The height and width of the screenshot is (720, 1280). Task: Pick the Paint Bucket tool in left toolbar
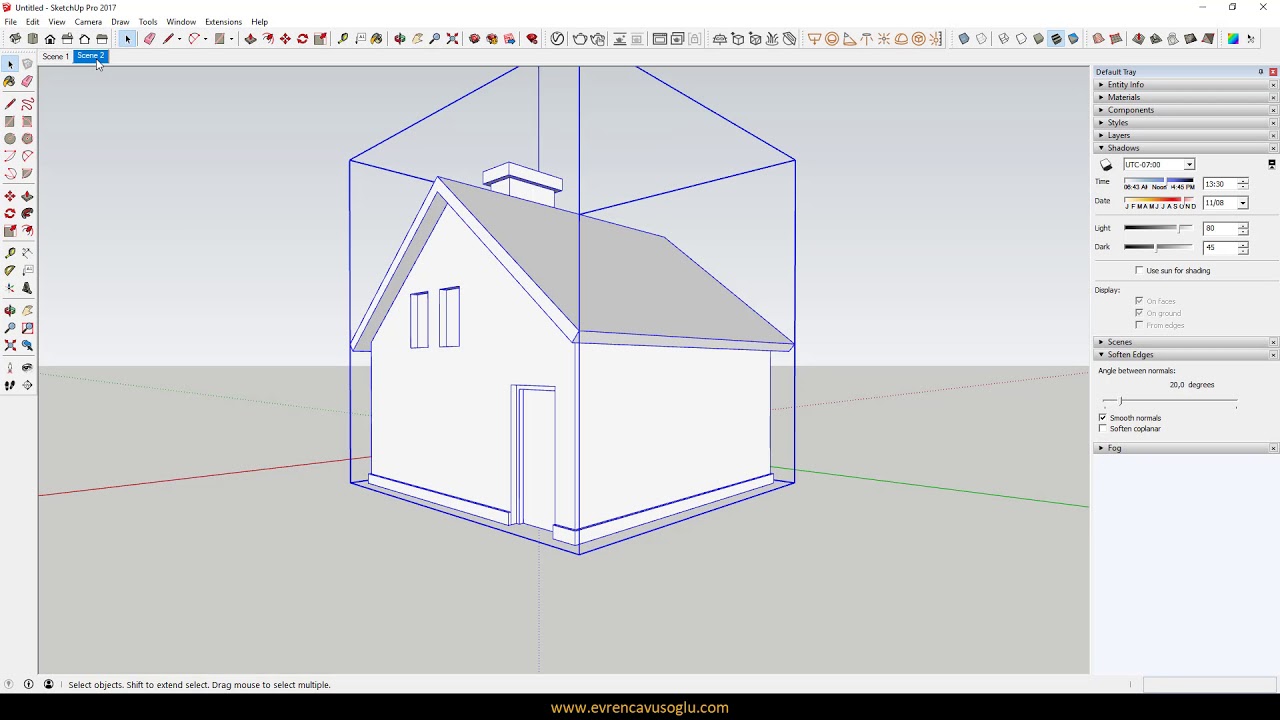pos(10,82)
